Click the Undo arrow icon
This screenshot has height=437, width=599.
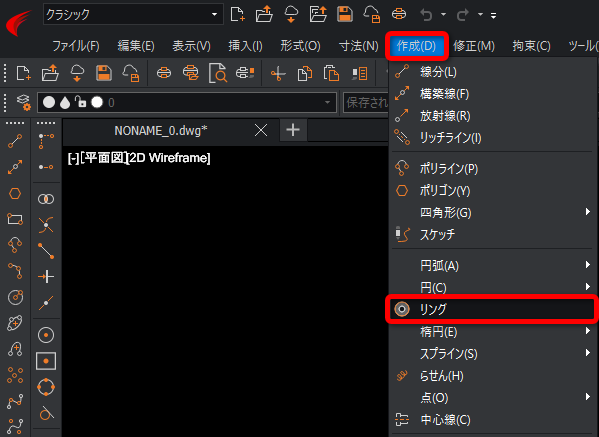(426, 15)
